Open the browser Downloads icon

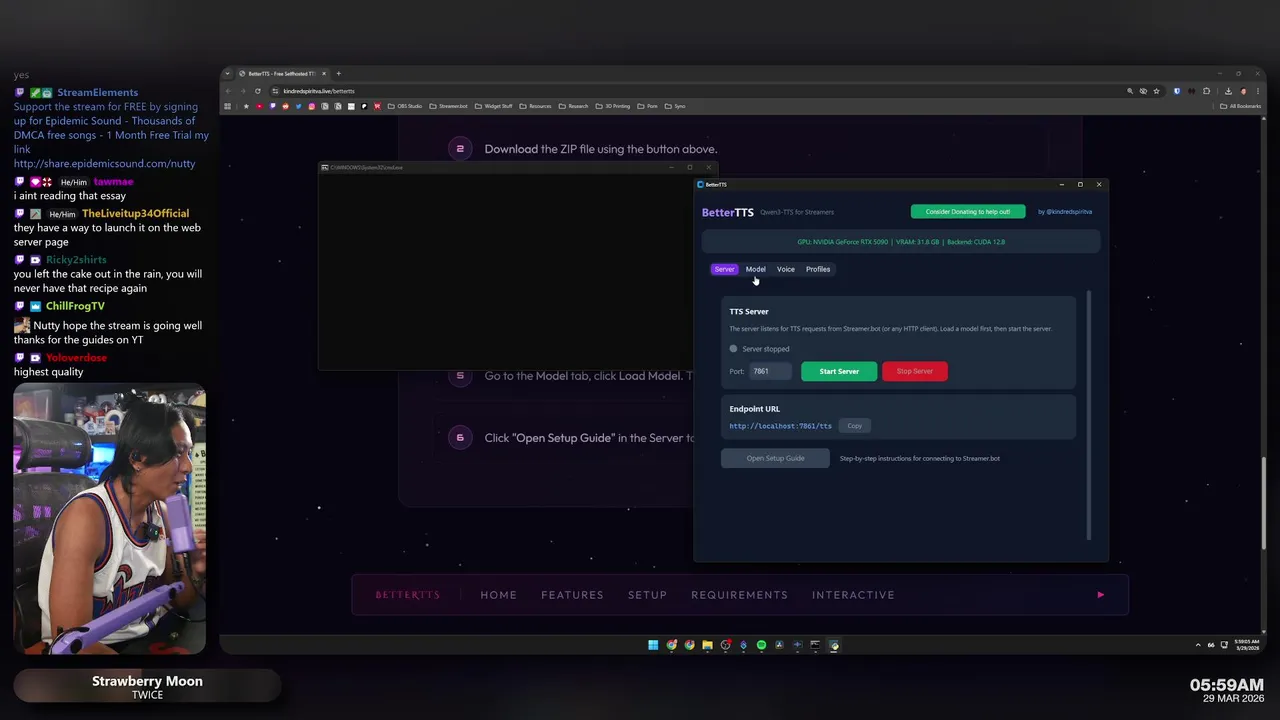point(1228,91)
